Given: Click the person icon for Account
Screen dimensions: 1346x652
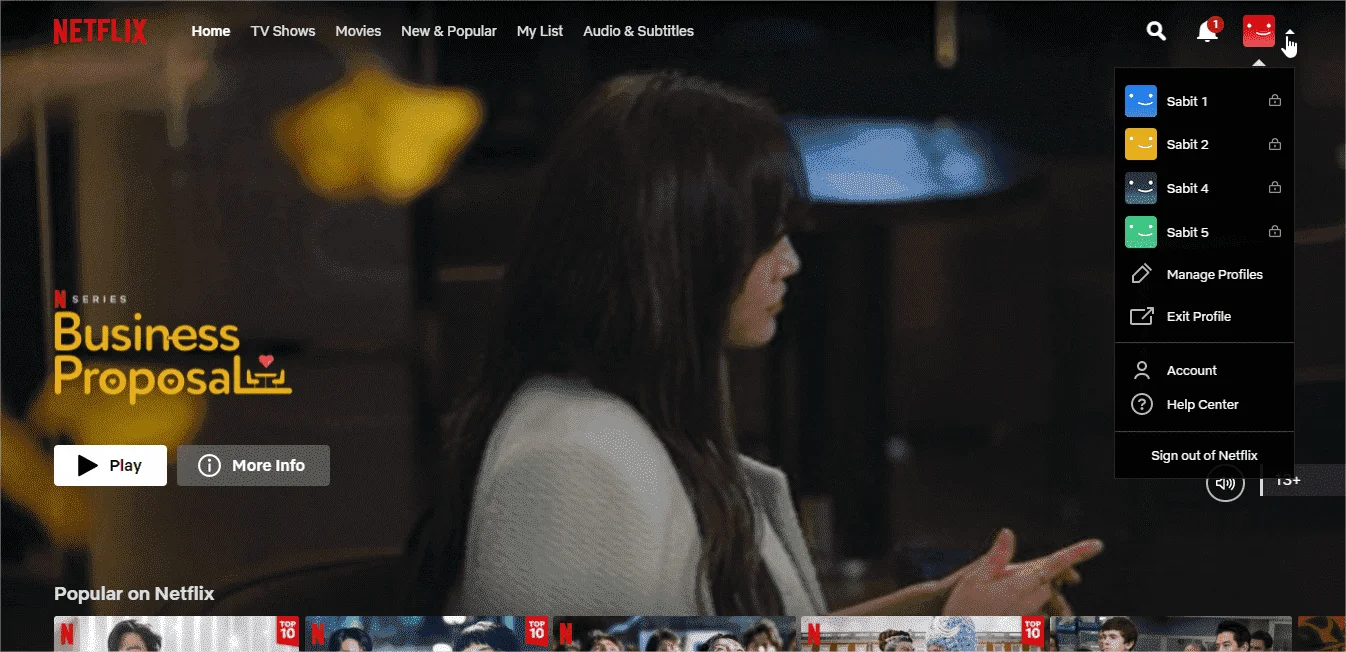Looking at the screenshot, I should tap(1141, 371).
